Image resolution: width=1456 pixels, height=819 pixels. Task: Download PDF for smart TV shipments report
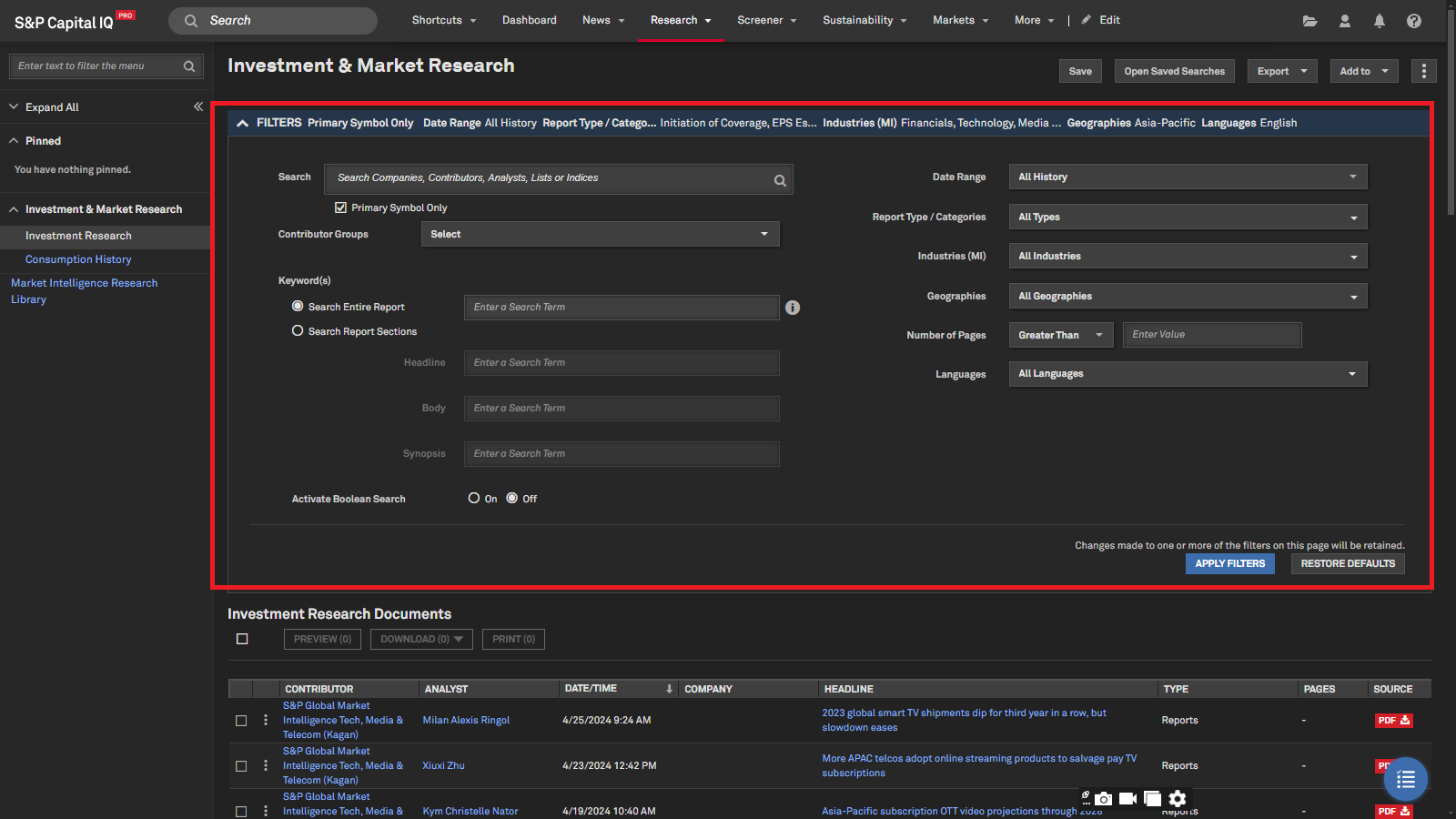1392,720
